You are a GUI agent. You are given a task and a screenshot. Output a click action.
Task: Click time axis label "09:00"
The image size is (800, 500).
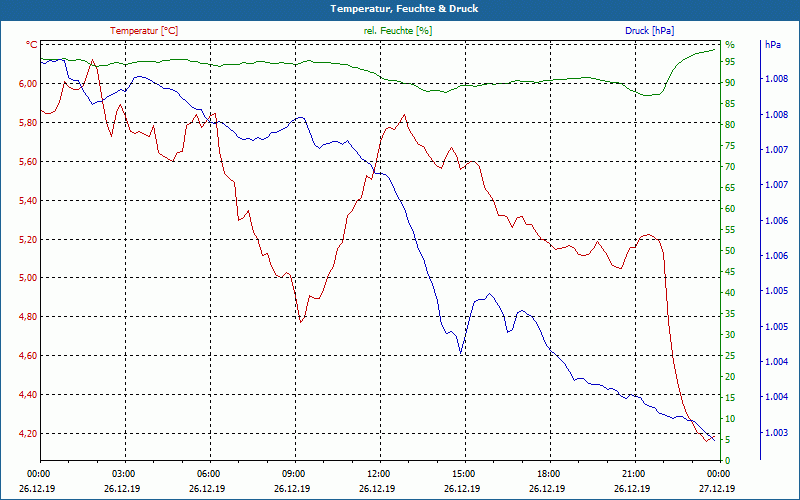click(x=293, y=474)
